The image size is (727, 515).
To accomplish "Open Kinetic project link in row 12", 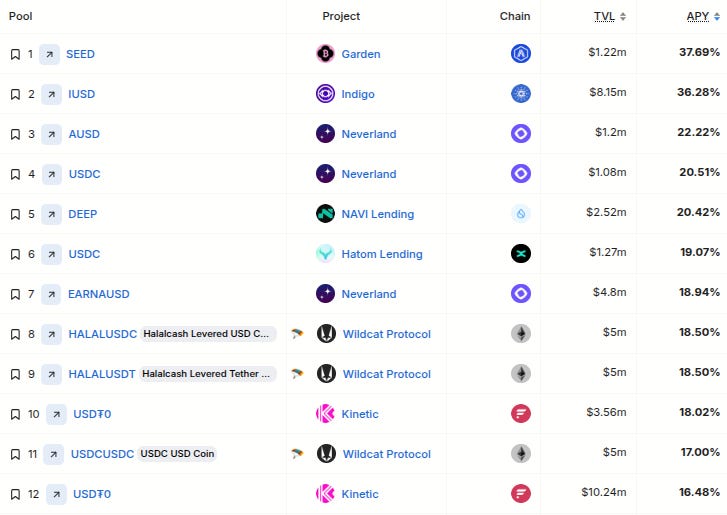I will 360,494.
